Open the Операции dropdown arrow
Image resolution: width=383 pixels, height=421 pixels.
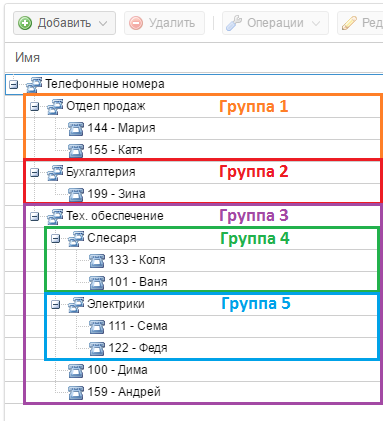(x=316, y=24)
